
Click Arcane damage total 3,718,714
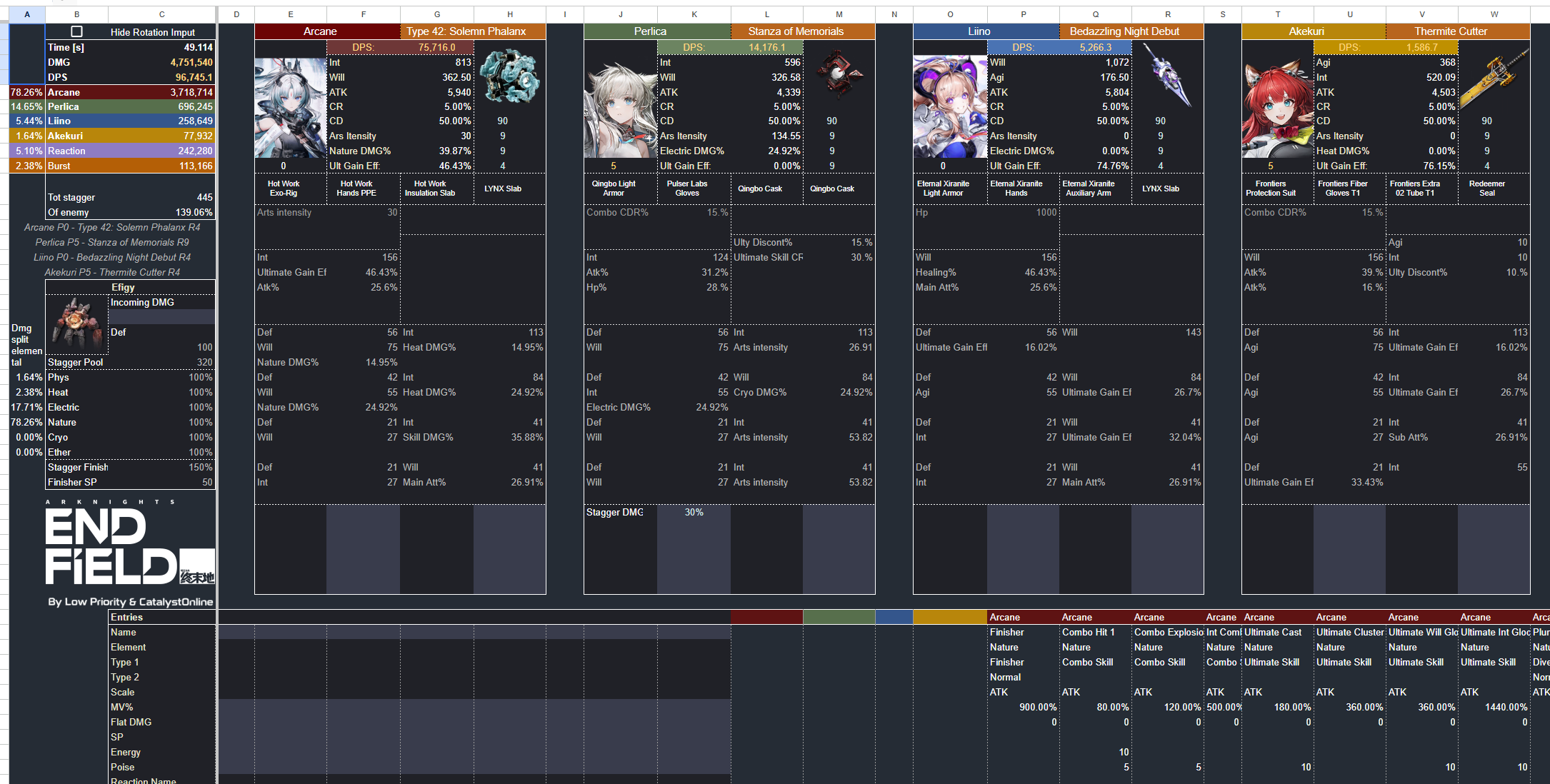pos(191,92)
